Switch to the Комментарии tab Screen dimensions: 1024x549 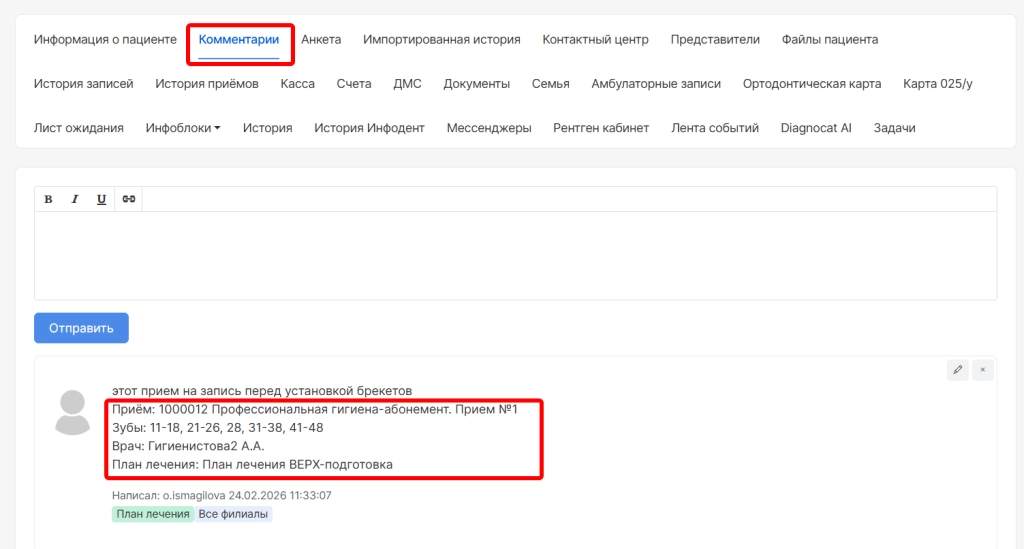(x=238, y=40)
